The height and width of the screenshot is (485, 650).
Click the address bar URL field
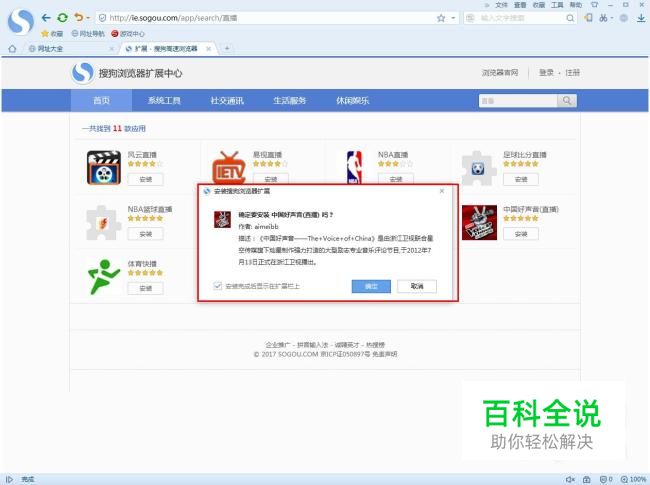point(265,18)
